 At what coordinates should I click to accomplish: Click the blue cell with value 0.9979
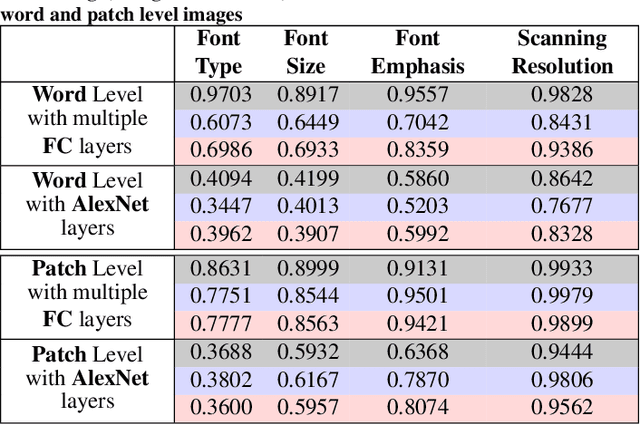coord(562,295)
